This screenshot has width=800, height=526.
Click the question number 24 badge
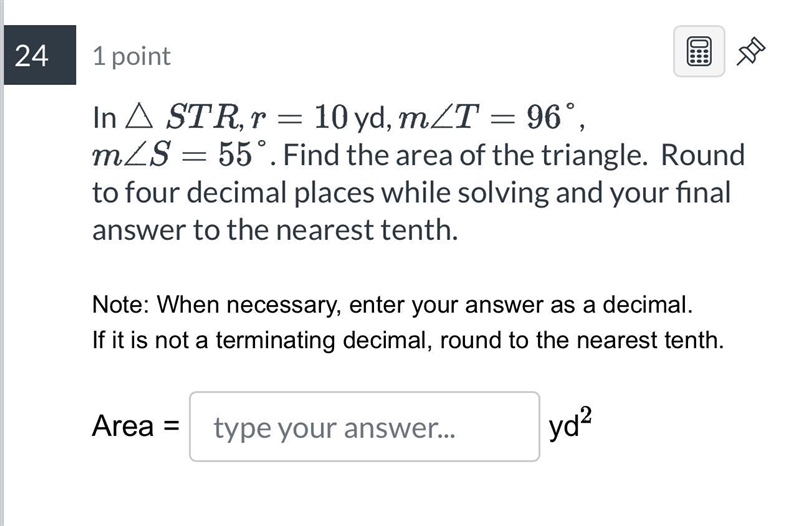point(40,55)
